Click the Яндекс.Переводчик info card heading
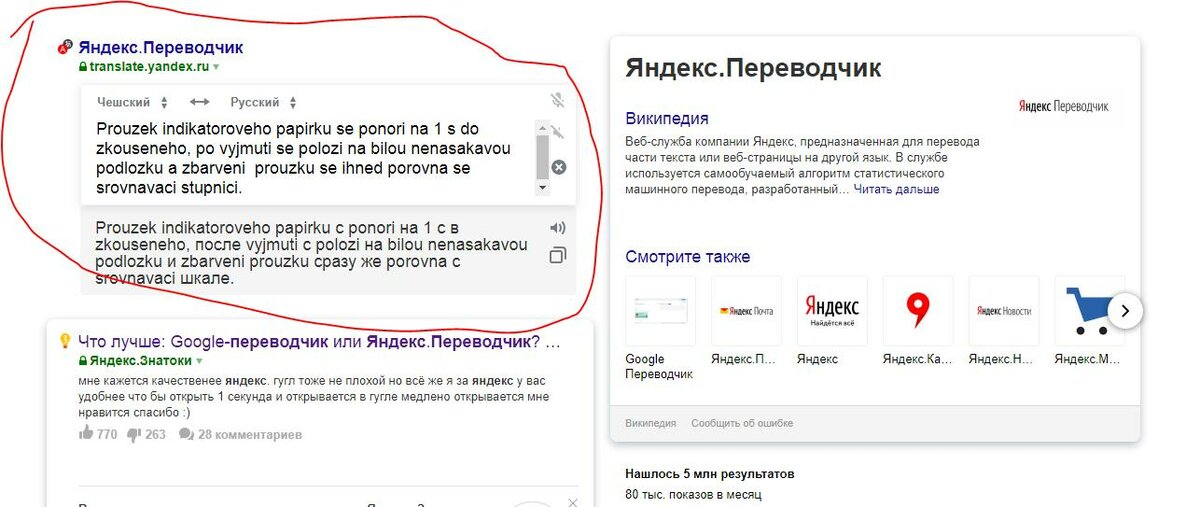This screenshot has width=1200, height=507. pos(753,68)
